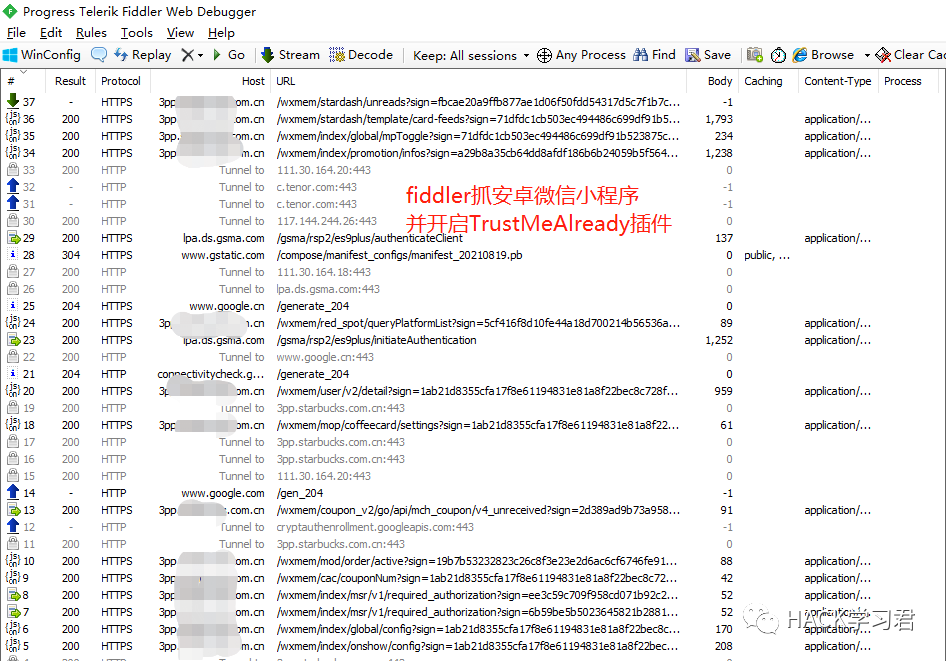Click the comment speech bubble icon
The height and width of the screenshot is (661, 946).
(x=99, y=55)
